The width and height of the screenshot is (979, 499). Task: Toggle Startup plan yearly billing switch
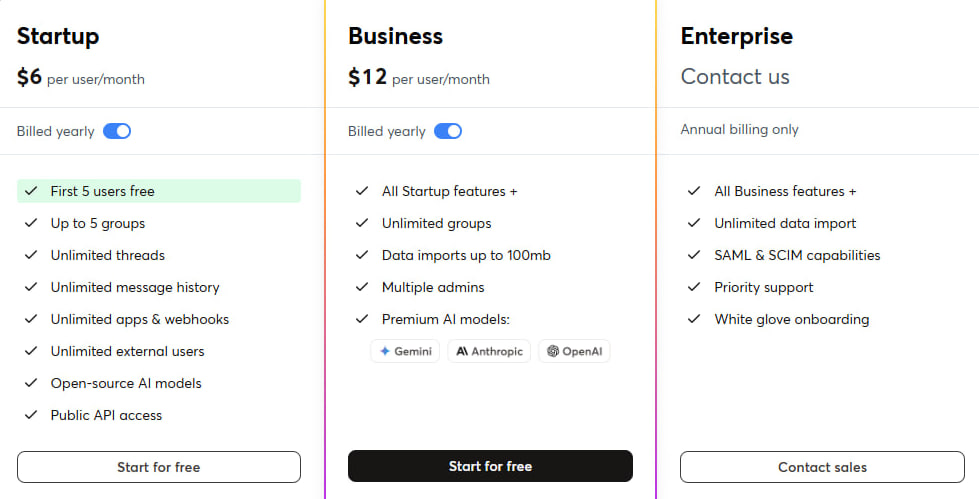[x=117, y=131]
